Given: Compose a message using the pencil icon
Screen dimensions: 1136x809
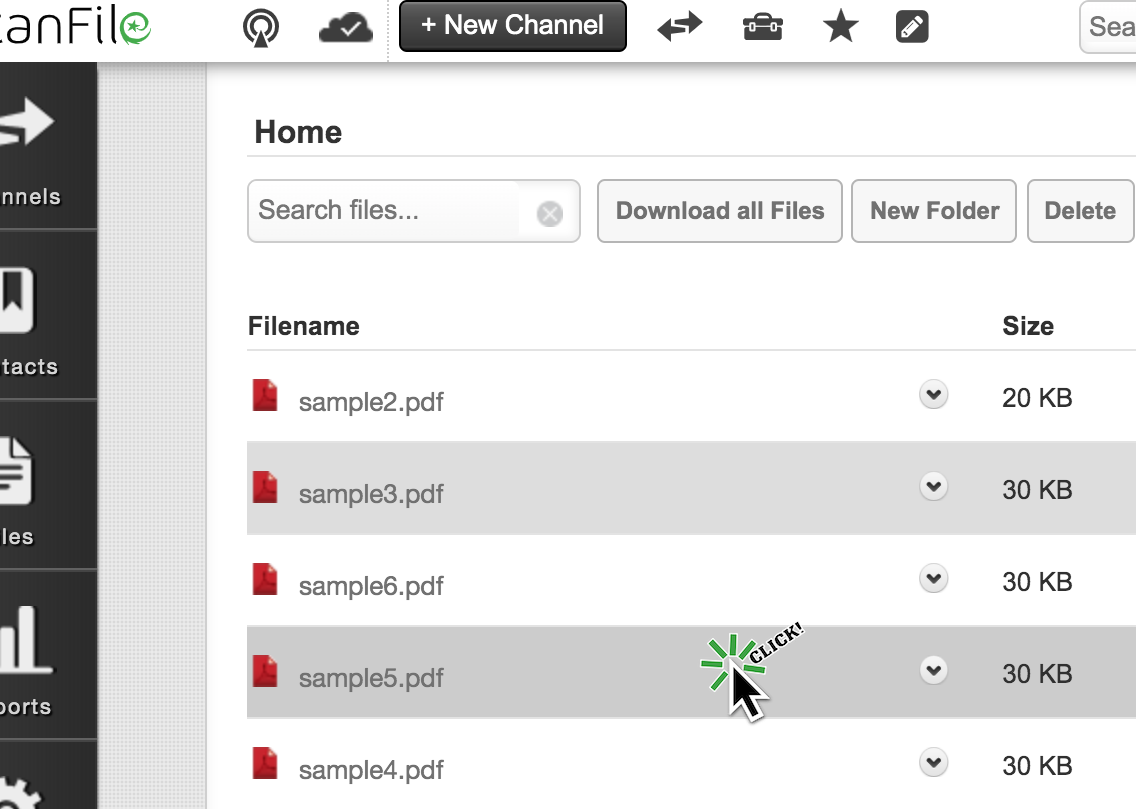Looking at the screenshot, I should pyautogui.click(x=912, y=26).
